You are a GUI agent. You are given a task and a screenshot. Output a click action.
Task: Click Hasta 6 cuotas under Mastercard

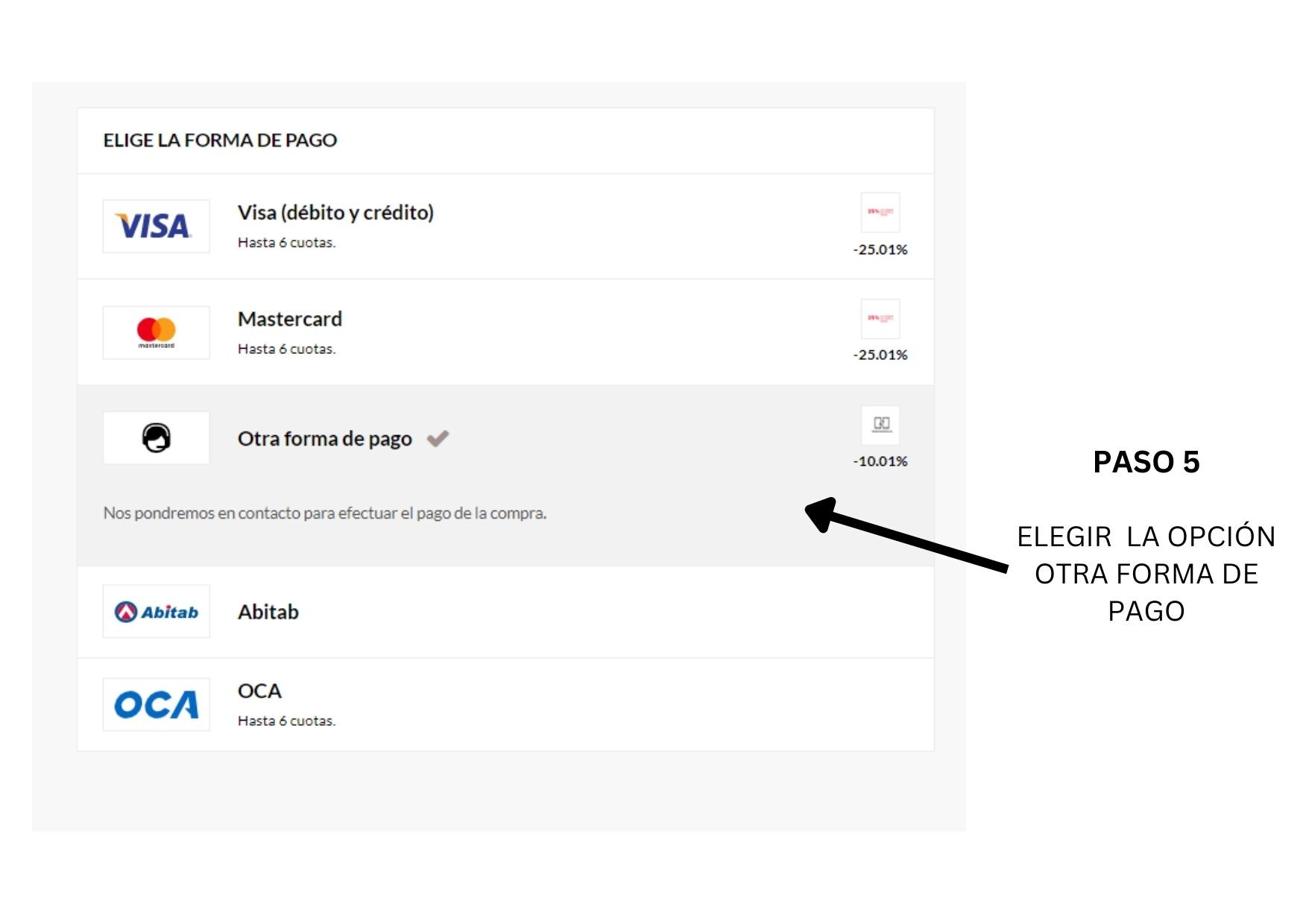coord(286,349)
